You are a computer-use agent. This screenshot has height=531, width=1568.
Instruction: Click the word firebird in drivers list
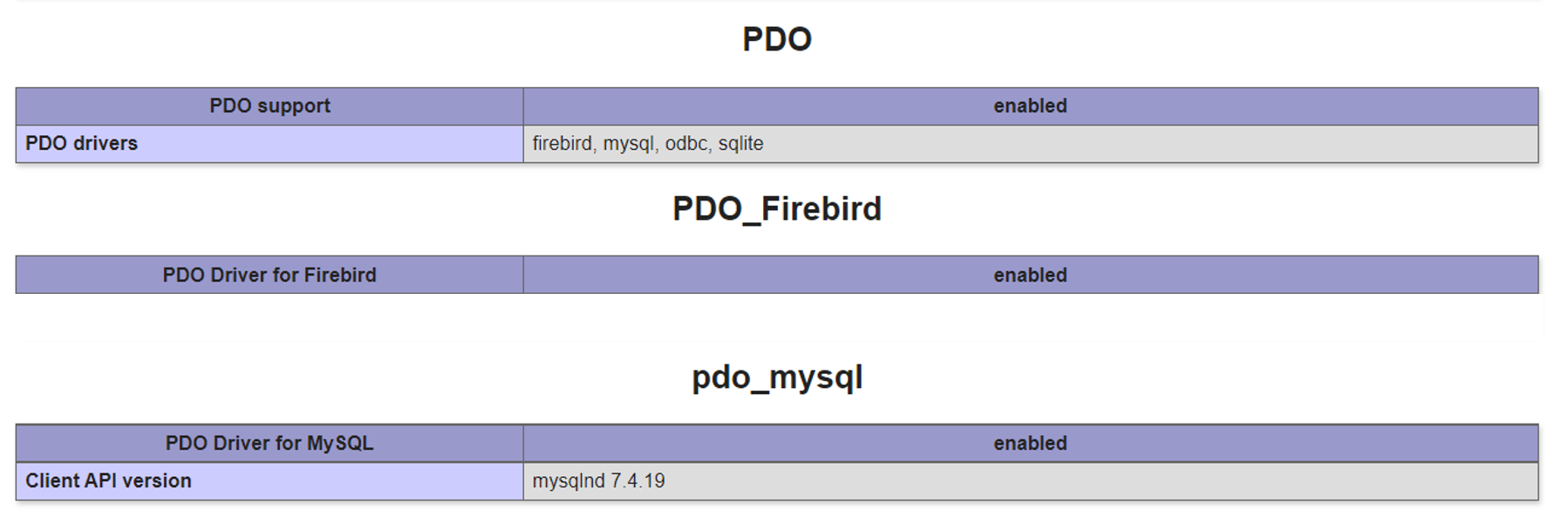(562, 144)
